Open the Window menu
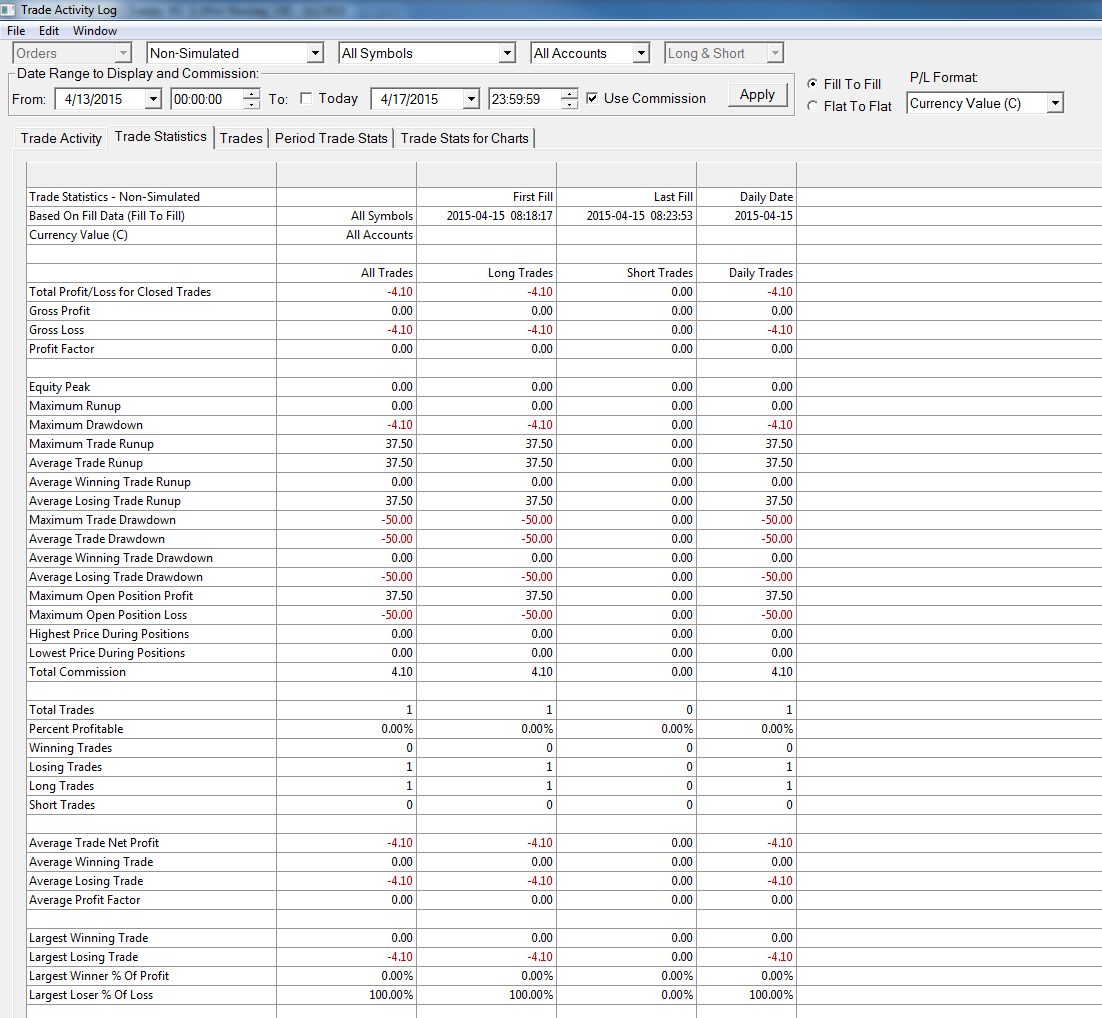Screen dimensions: 1102x1018 tap(95, 31)
